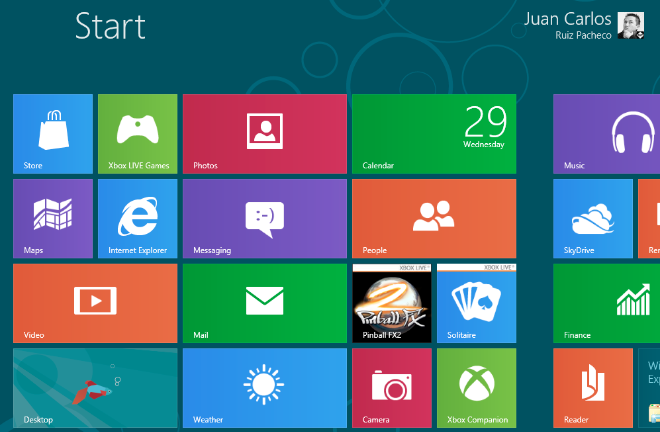Open the Reader tile
This screenshot has height=432, width=660.
[593, 388]
